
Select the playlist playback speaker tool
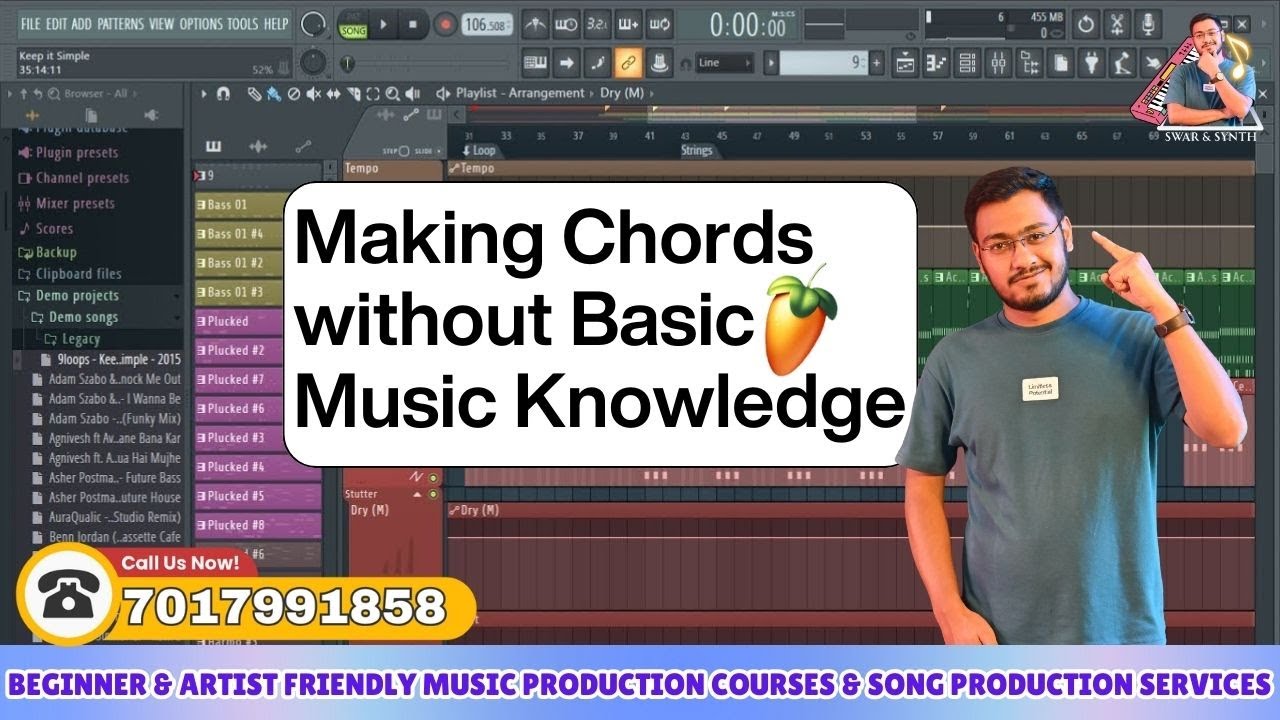(x=412, y=93)
